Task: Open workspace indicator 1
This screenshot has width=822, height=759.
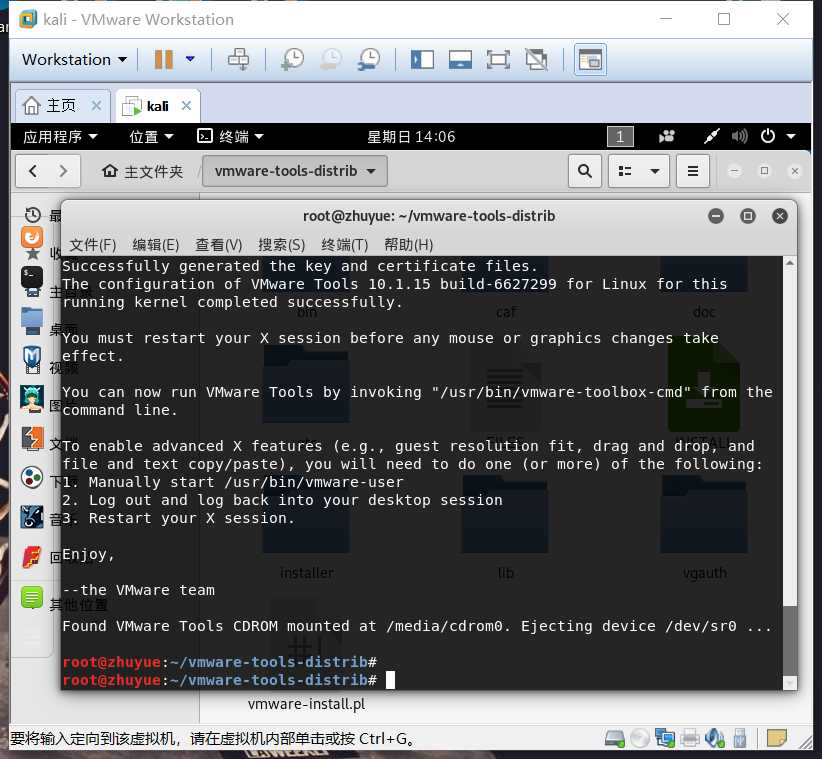Action: [x=620, y=137]
